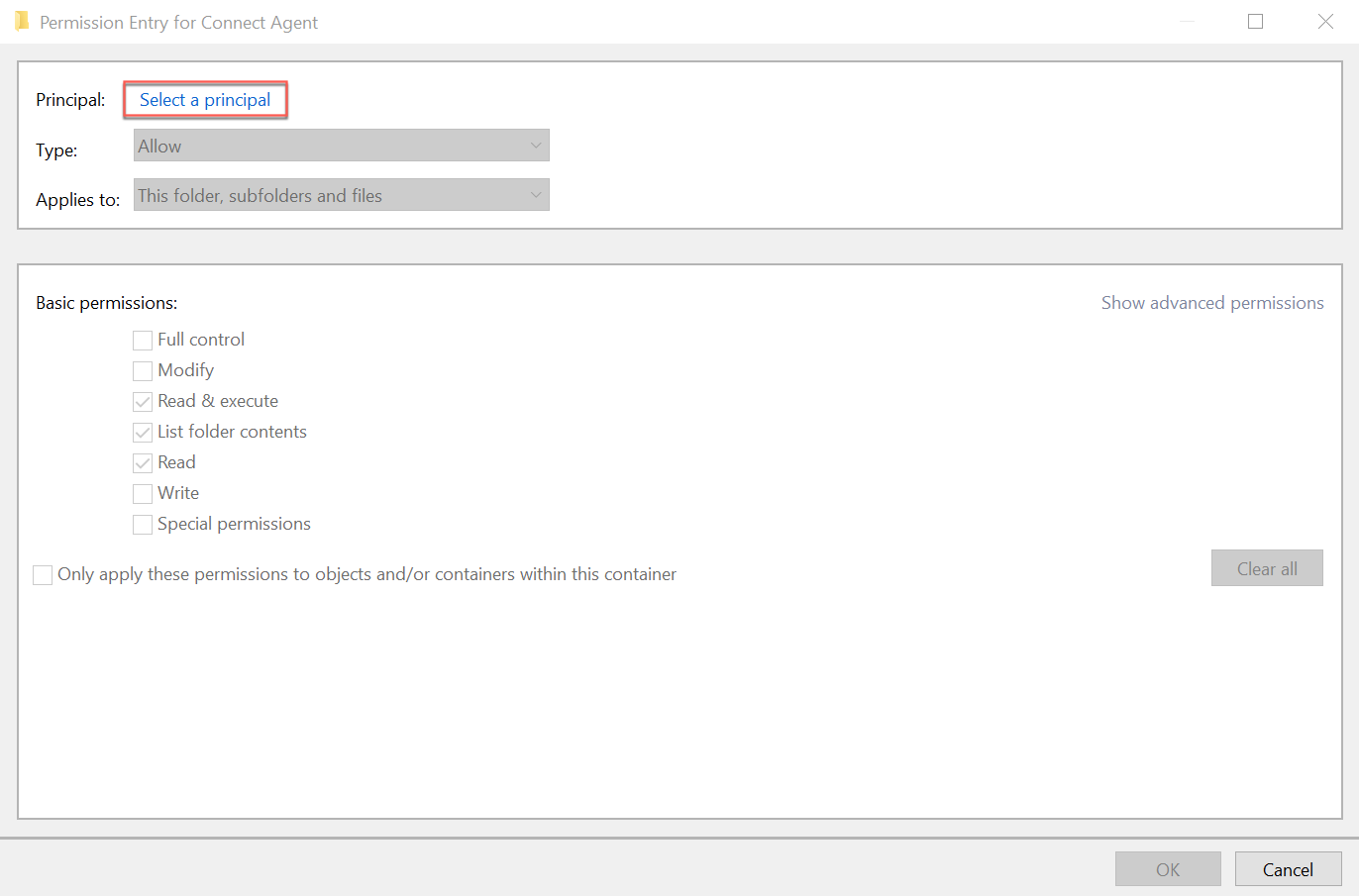Tick the Special permissions checkbox
Image resolution: width=1359 pixels, height=896 pixels.
[143, 525]
